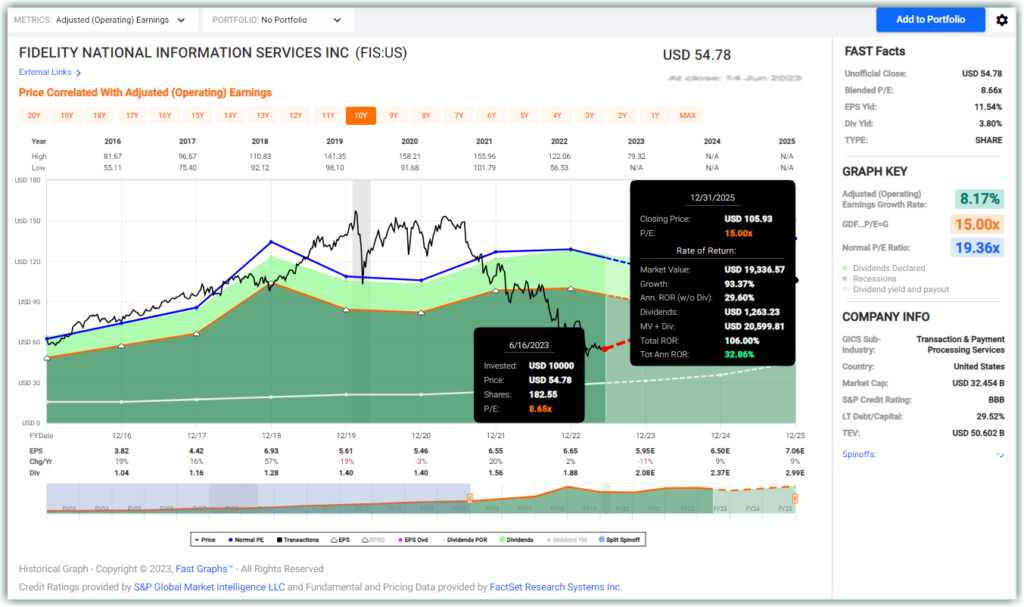Image resolution: width=1024 pixels, height=607 pixels.
Task: Select the 18Y time range
Action: click(x=99, y=116)
